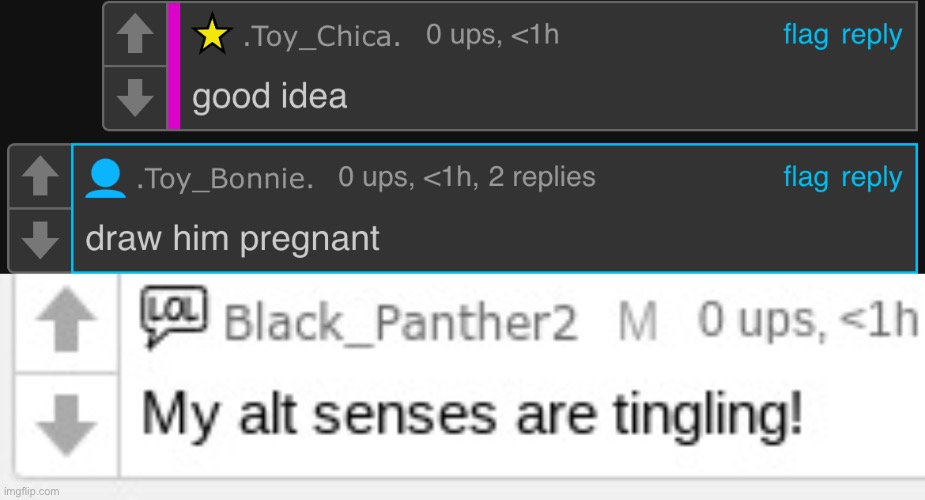Open the Black_Panther2 user profile
This screenshot has width=925, height=500.
[400, 322]
